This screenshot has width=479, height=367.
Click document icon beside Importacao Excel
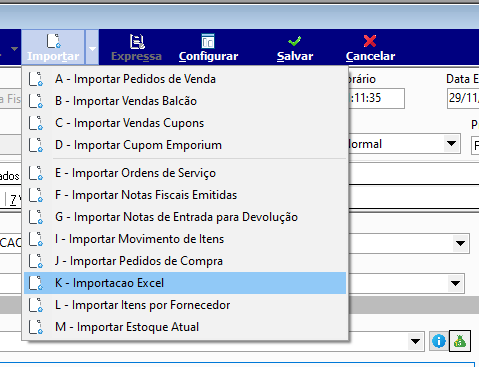click(36, 283)
